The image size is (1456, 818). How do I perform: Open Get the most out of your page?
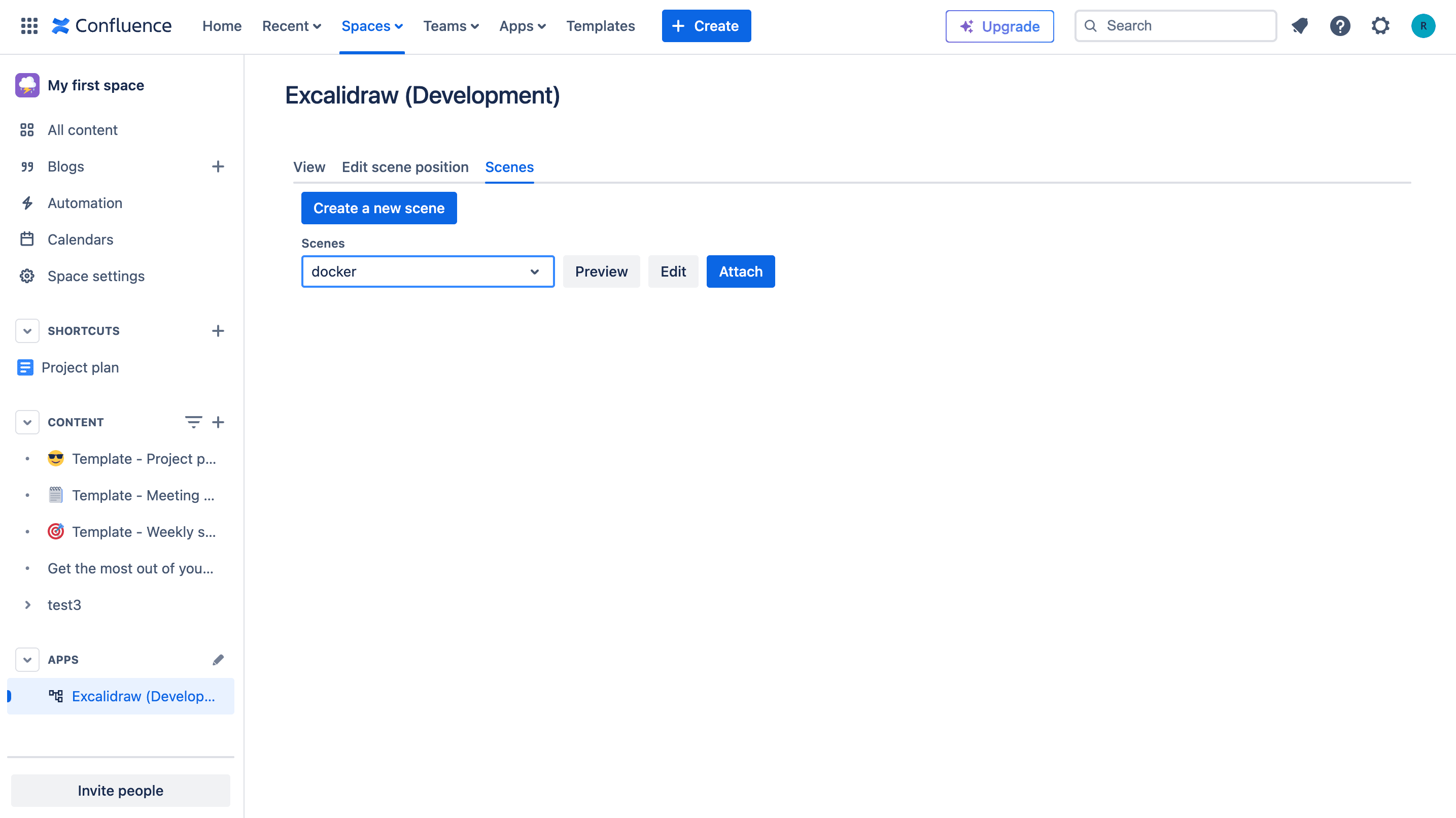tap(121, 568)
